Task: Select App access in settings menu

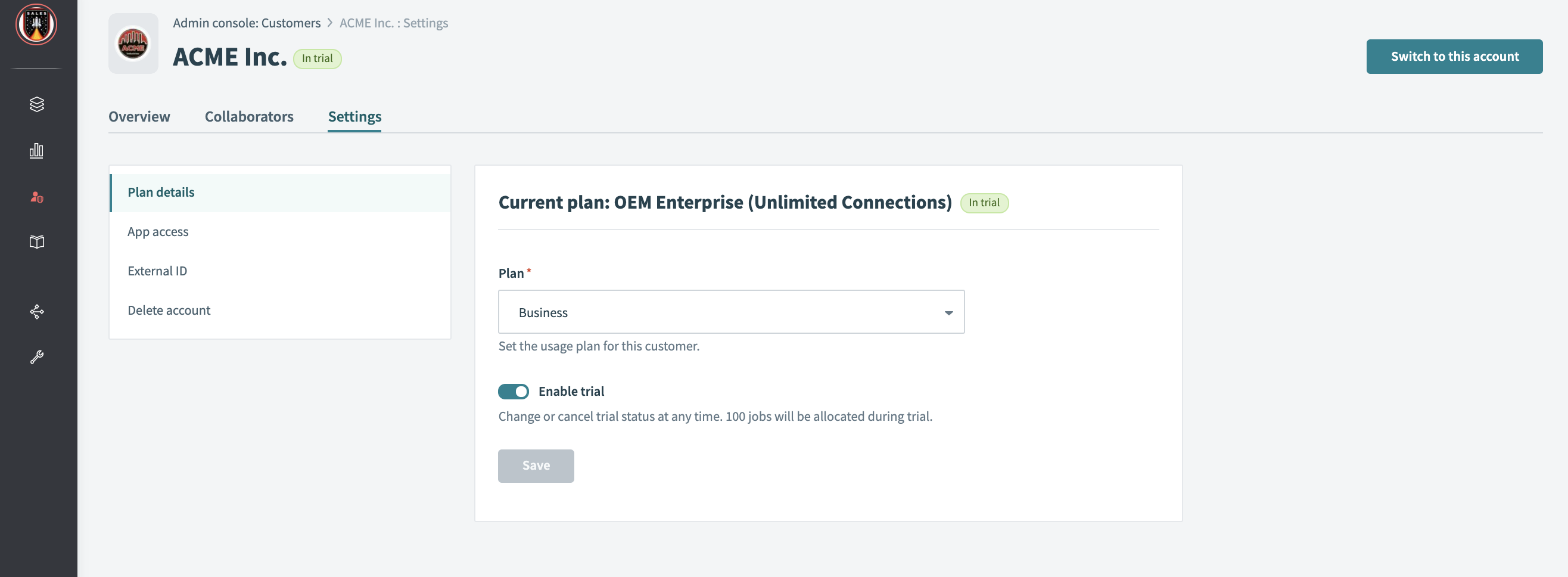Action: tap(158, 231)
